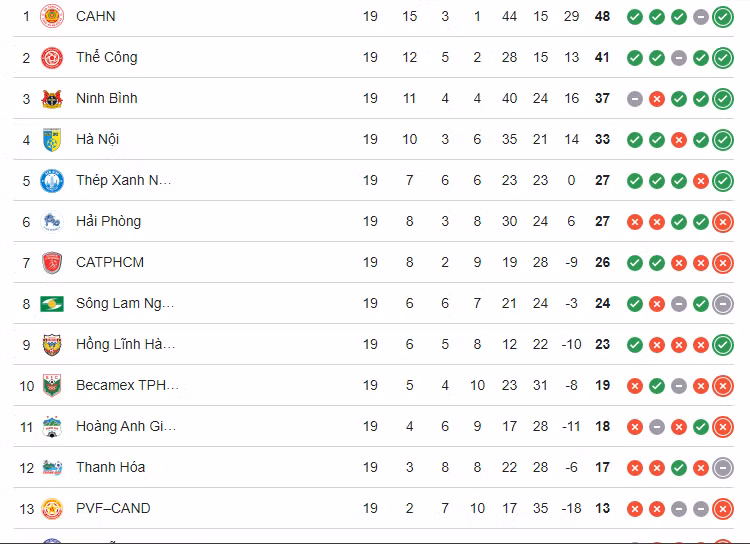Image resolution: width=750 pixels, height=544 pixels.
Task: Click the CATPHCM red shield logo
Action: (52, 262)
